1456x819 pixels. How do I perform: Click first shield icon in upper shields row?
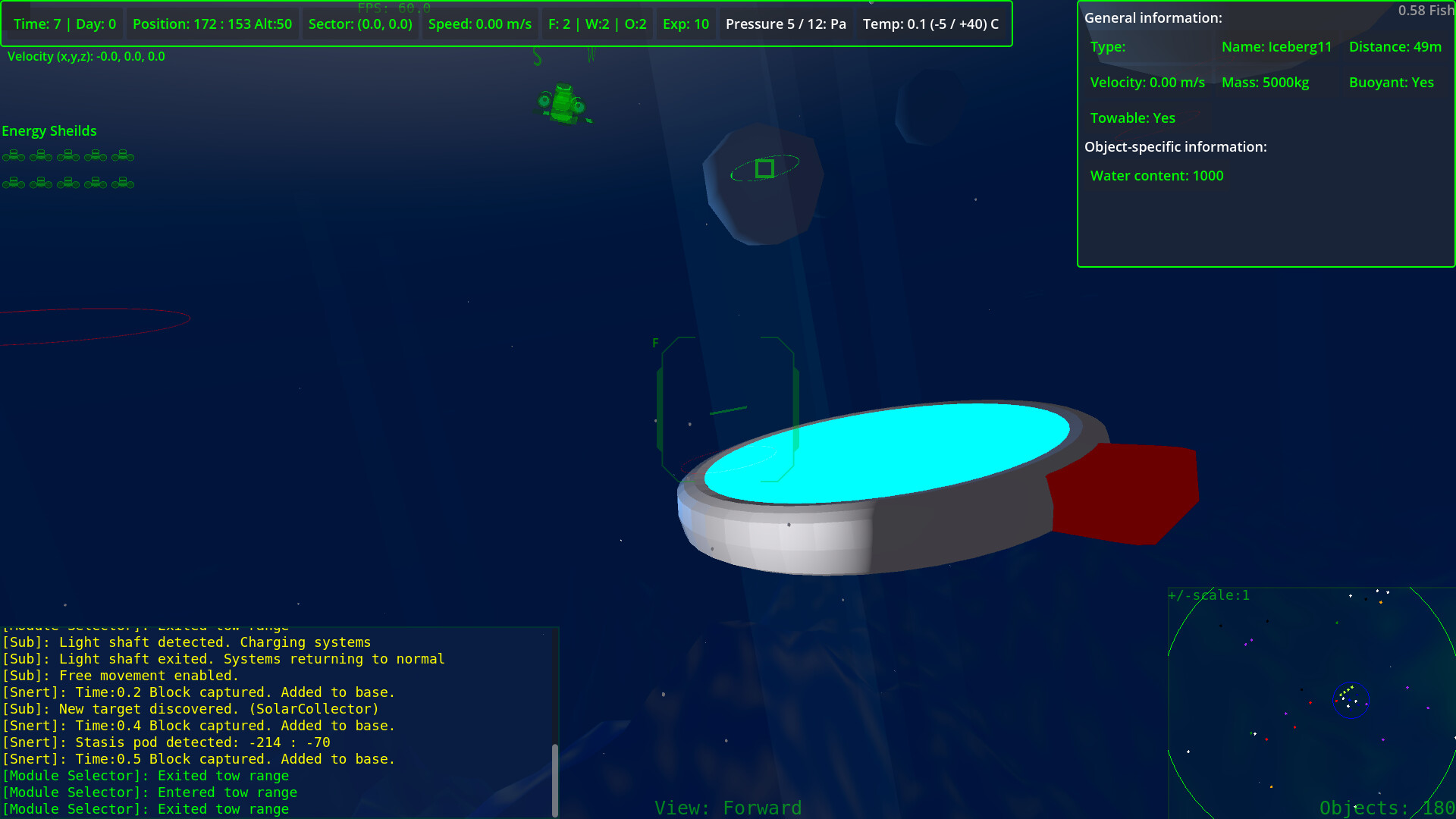pos(14,156)
